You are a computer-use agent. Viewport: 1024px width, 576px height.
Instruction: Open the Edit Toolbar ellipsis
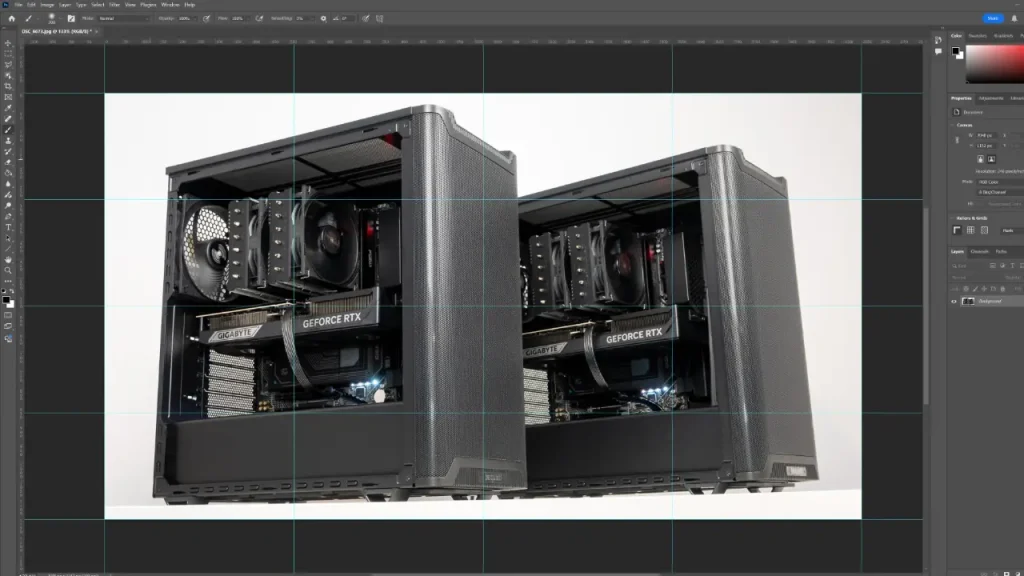click(8, 281)
